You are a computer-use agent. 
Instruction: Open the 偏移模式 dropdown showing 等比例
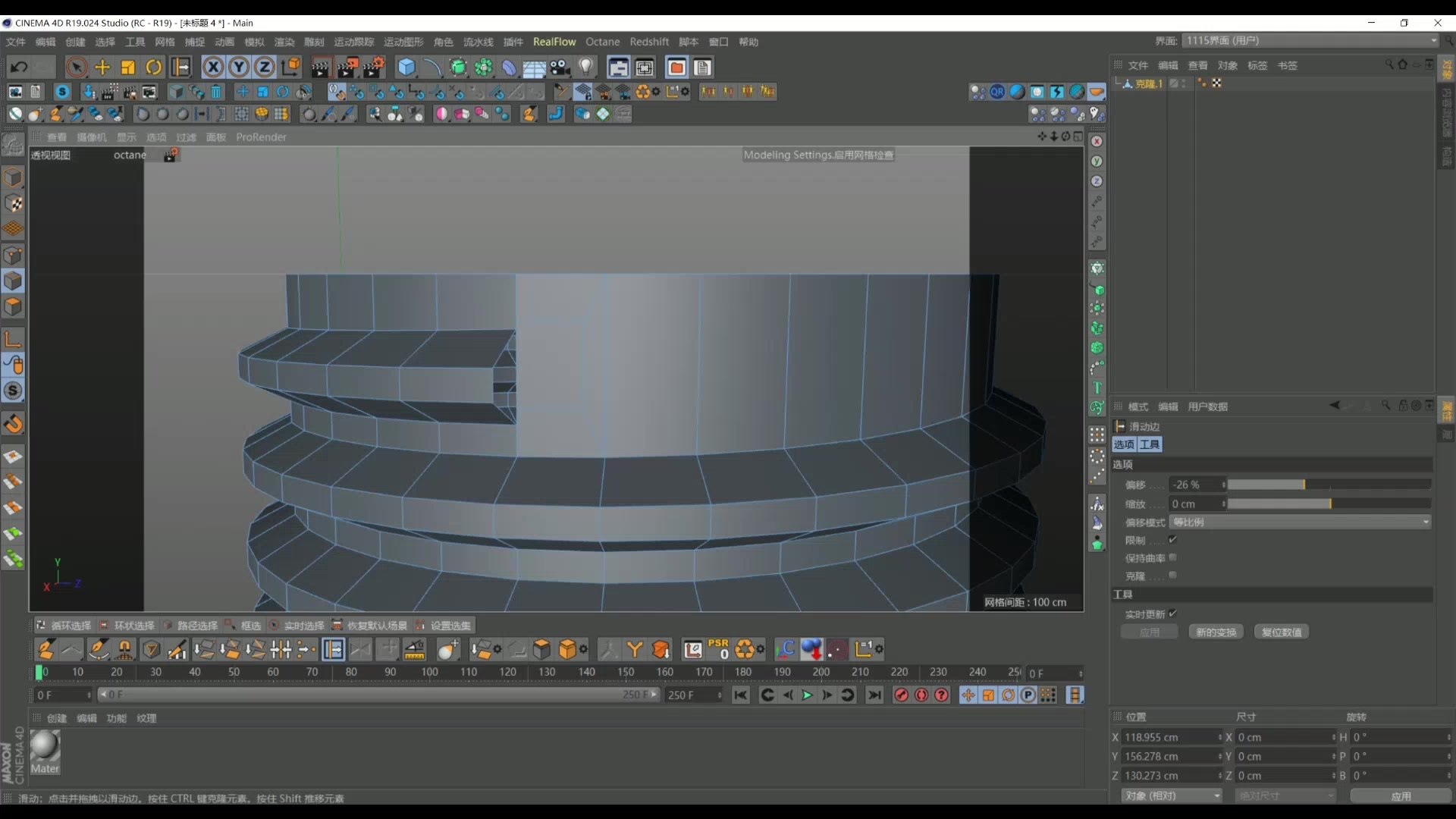[1299, 522]
